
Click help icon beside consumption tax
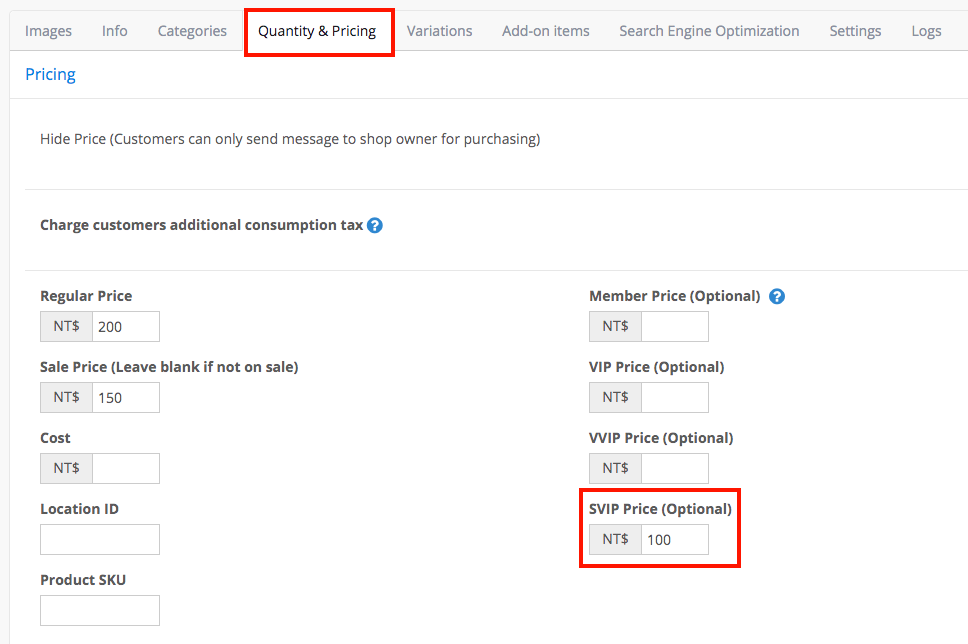click(375, 225)
